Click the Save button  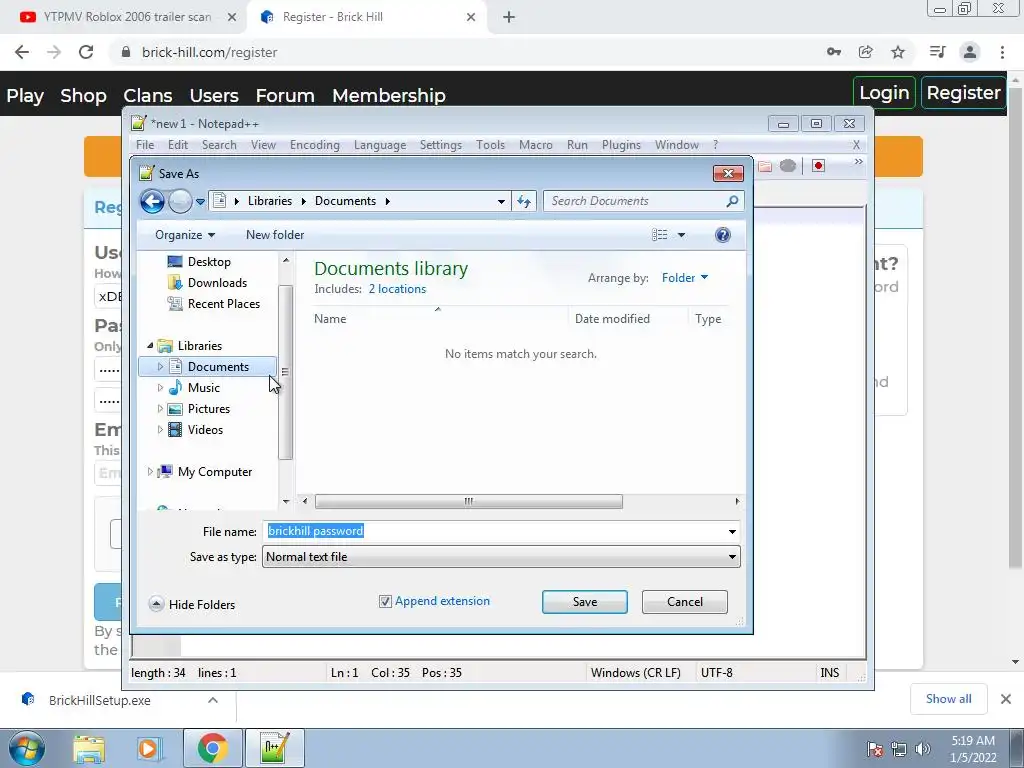click(584, 602)
